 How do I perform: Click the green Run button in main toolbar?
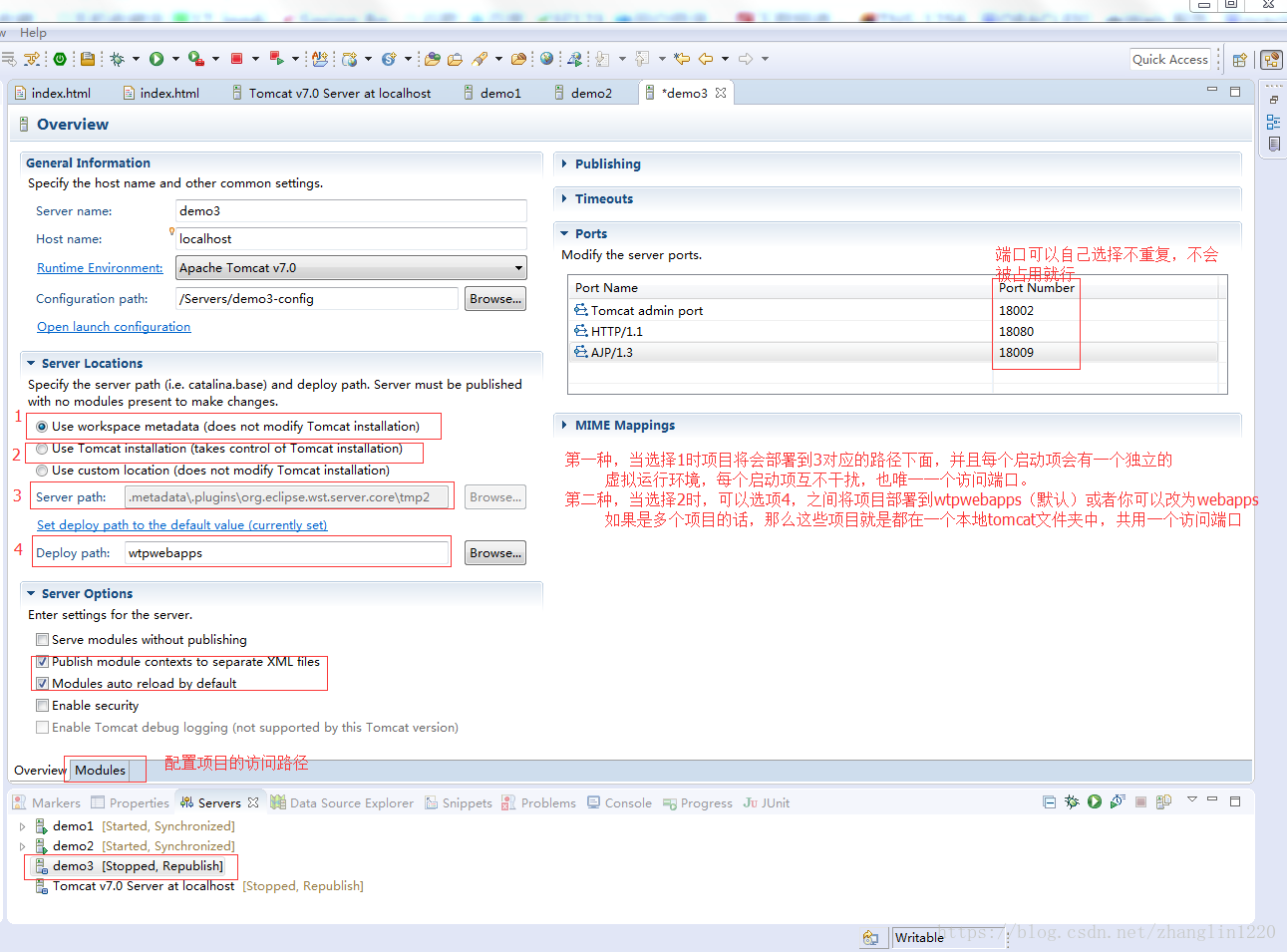(157, 59)
